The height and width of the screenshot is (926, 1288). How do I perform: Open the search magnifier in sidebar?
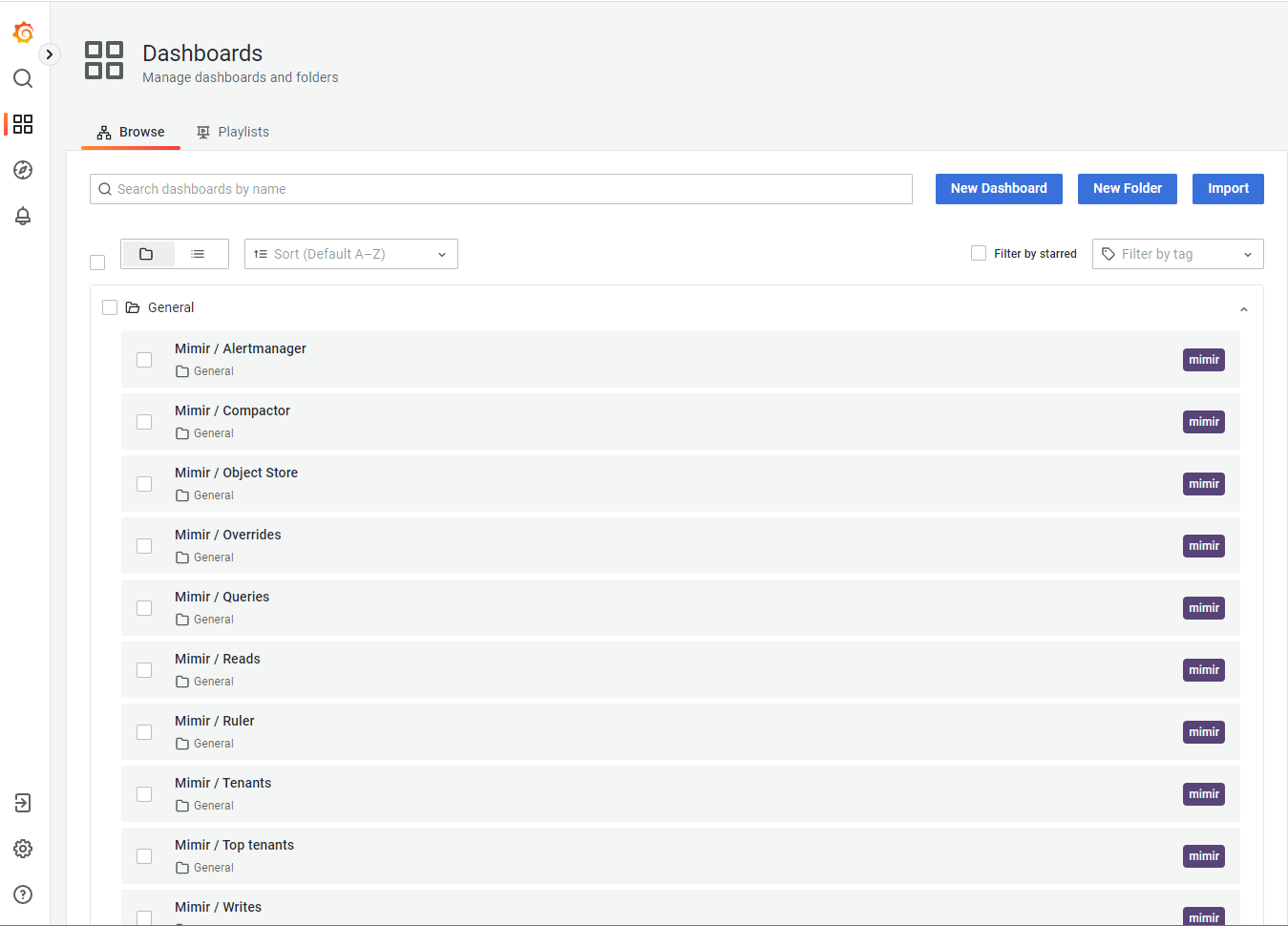tap(23, 78)
